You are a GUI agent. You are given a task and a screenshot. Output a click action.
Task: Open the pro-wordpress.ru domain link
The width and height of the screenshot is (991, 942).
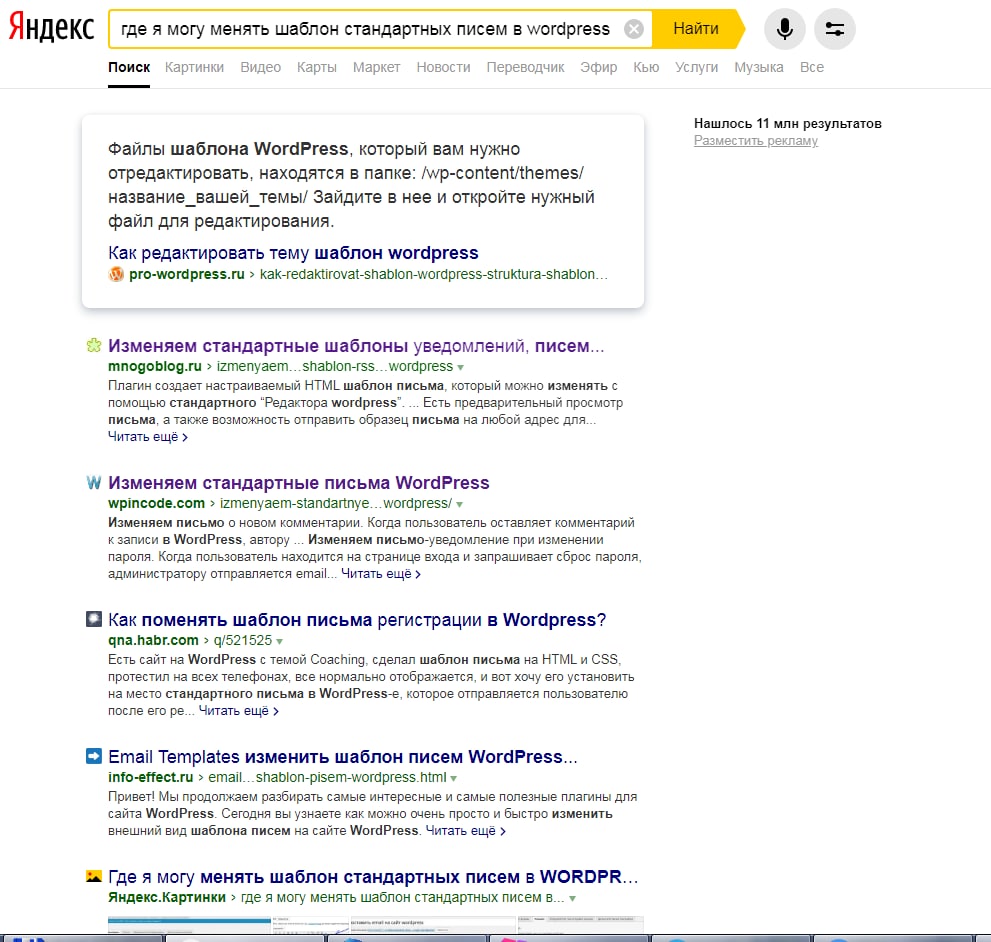pos(186,274)
